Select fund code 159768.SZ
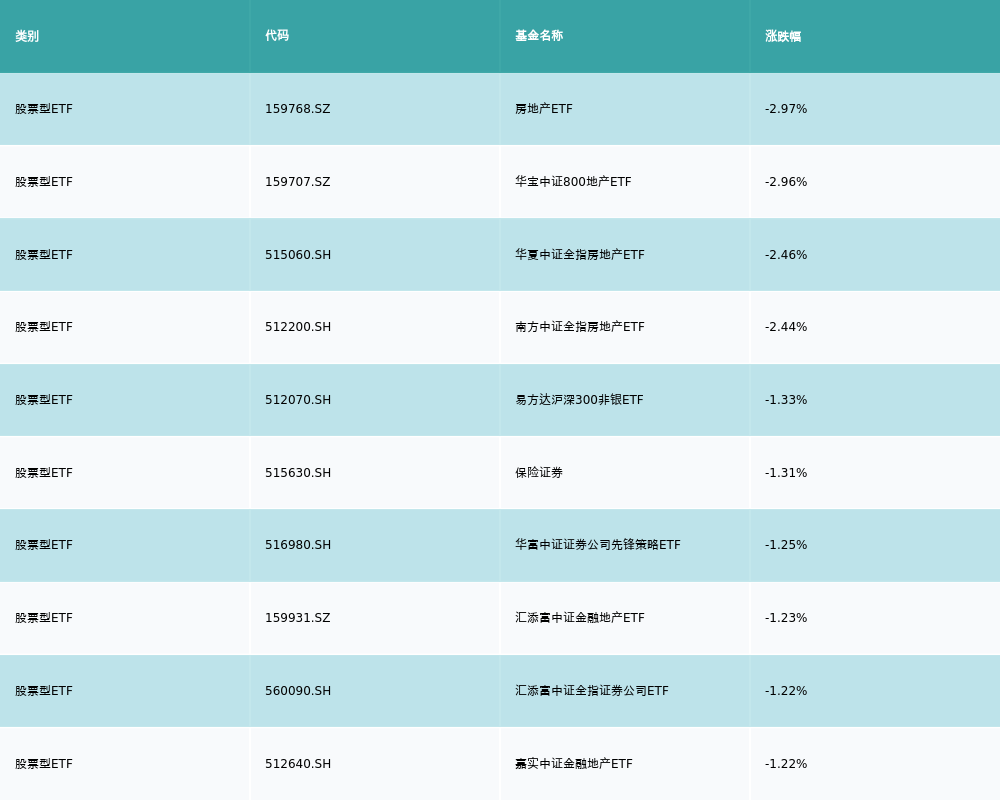This screenshot has width=1000, height=800. point(297,109)
